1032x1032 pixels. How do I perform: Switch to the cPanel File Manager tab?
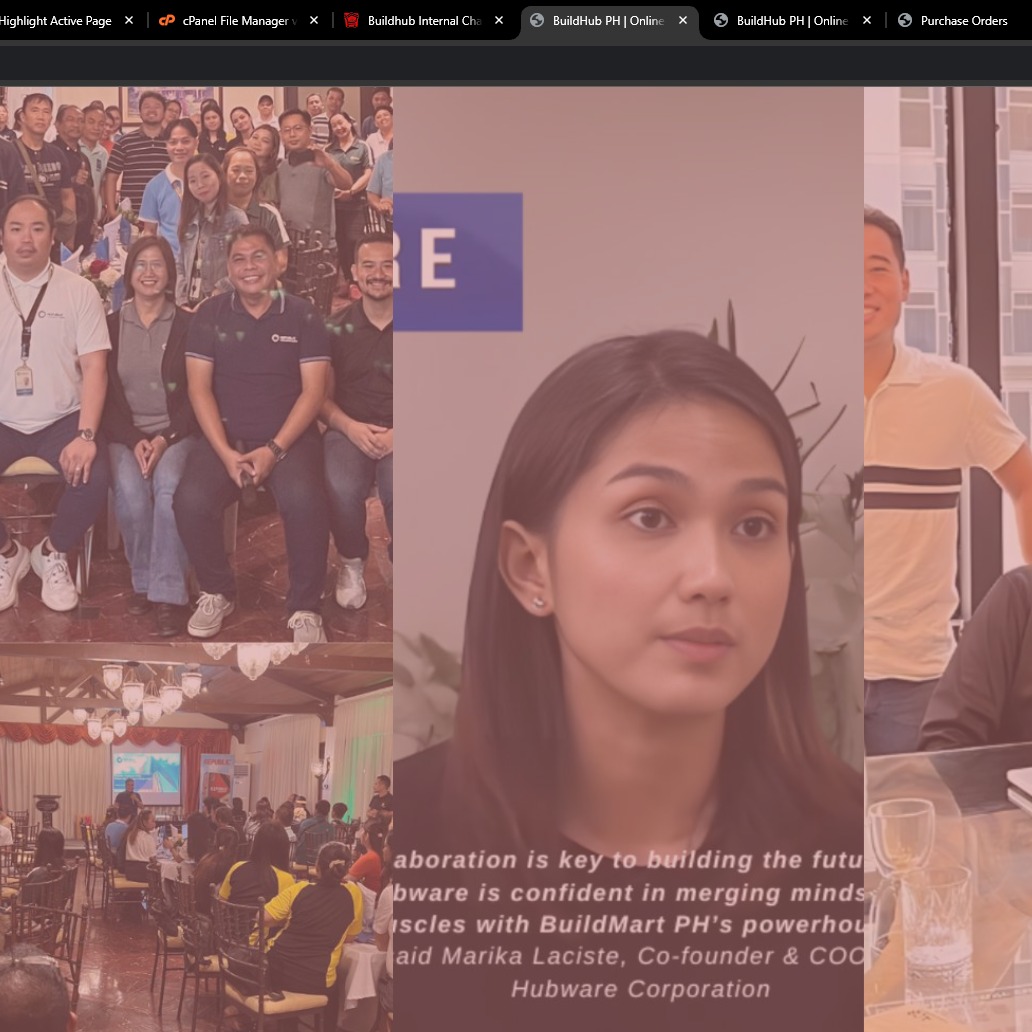(x=240, y=20)
